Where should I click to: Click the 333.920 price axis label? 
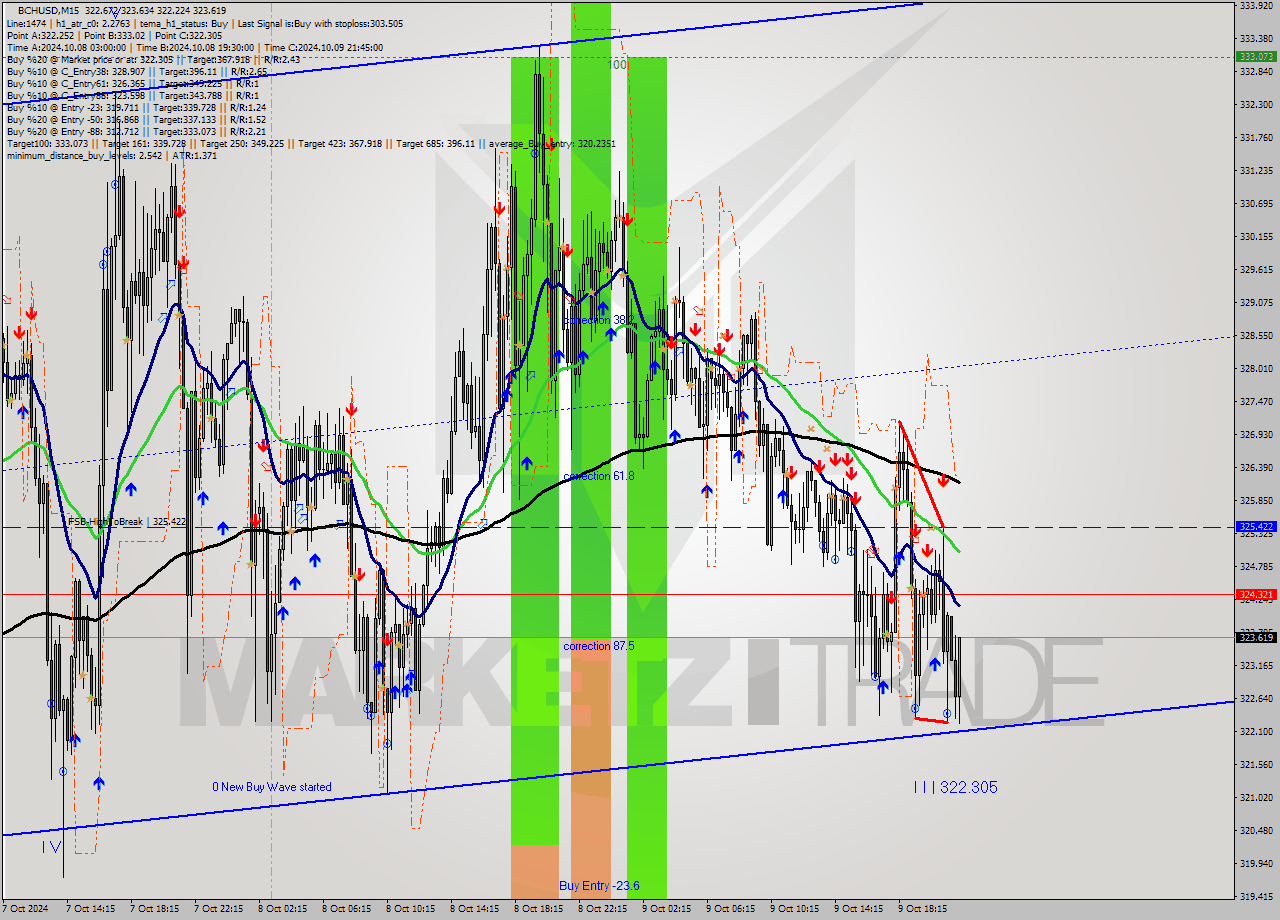coord(1255,5)
